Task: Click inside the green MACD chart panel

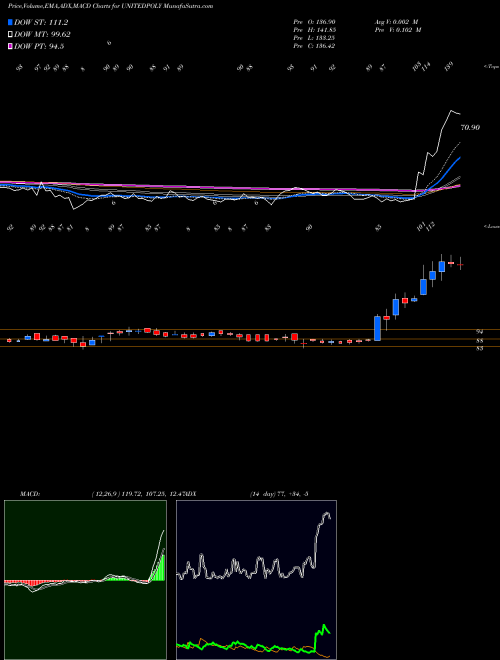Action: pyautogui.click(x=85, y=580)
